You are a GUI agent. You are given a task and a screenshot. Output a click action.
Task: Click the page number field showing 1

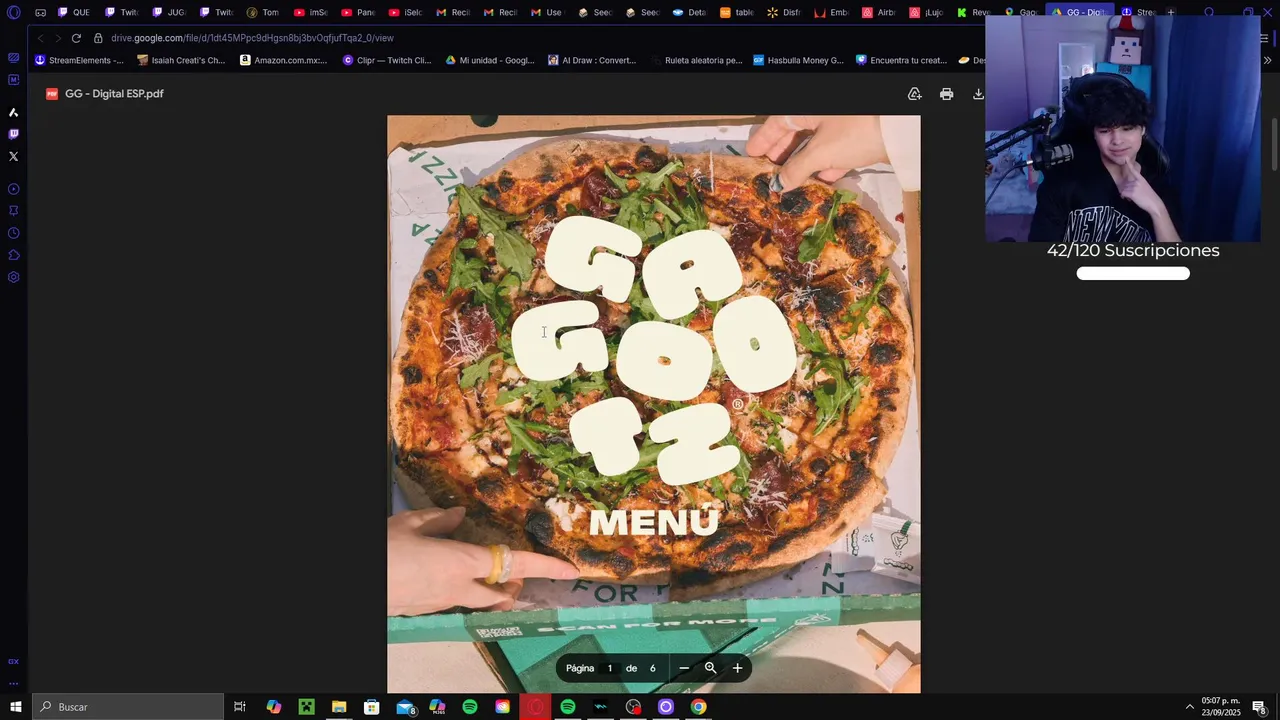pos(609,668)
